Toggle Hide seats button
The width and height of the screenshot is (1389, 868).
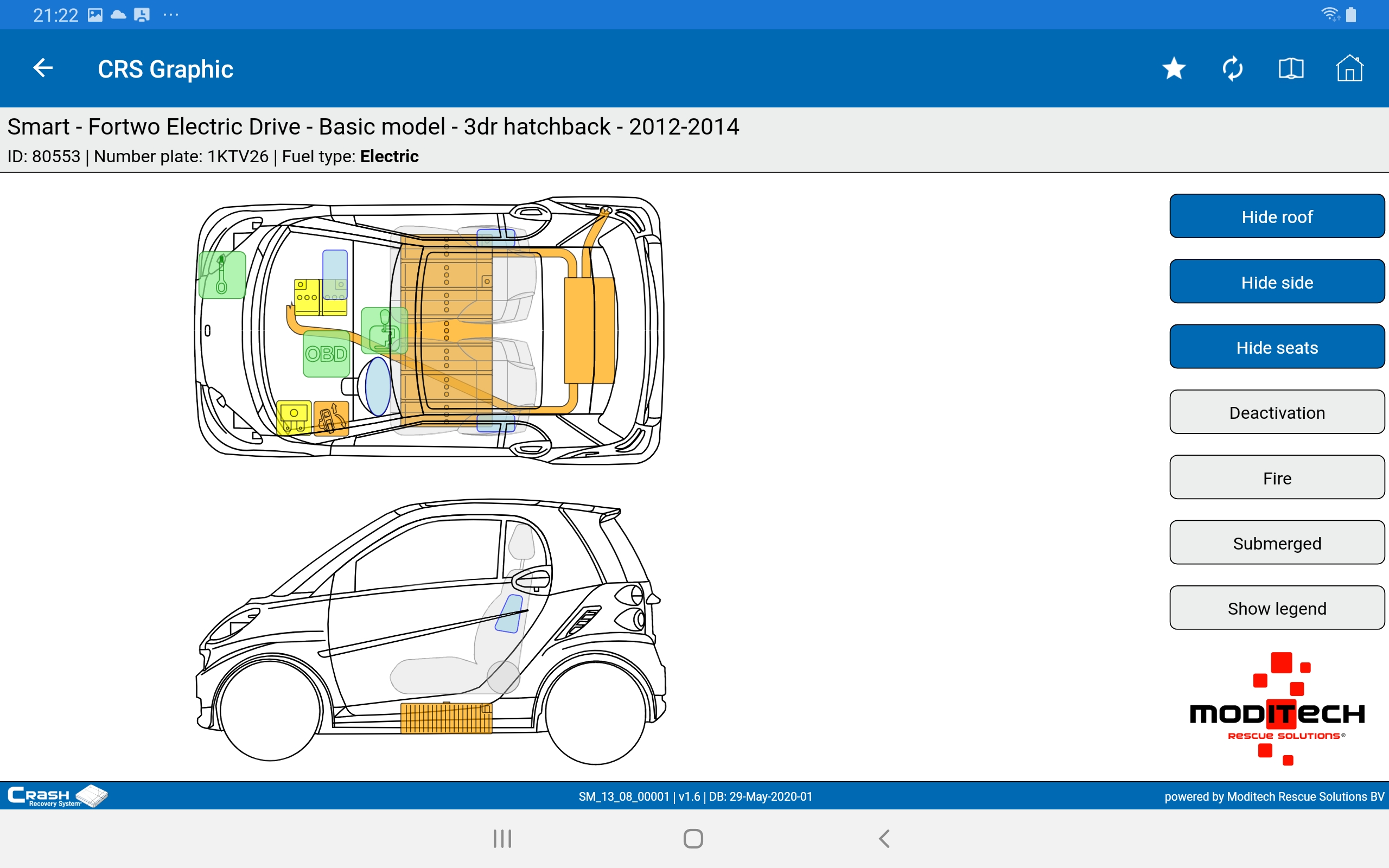tap(1277, 347)
